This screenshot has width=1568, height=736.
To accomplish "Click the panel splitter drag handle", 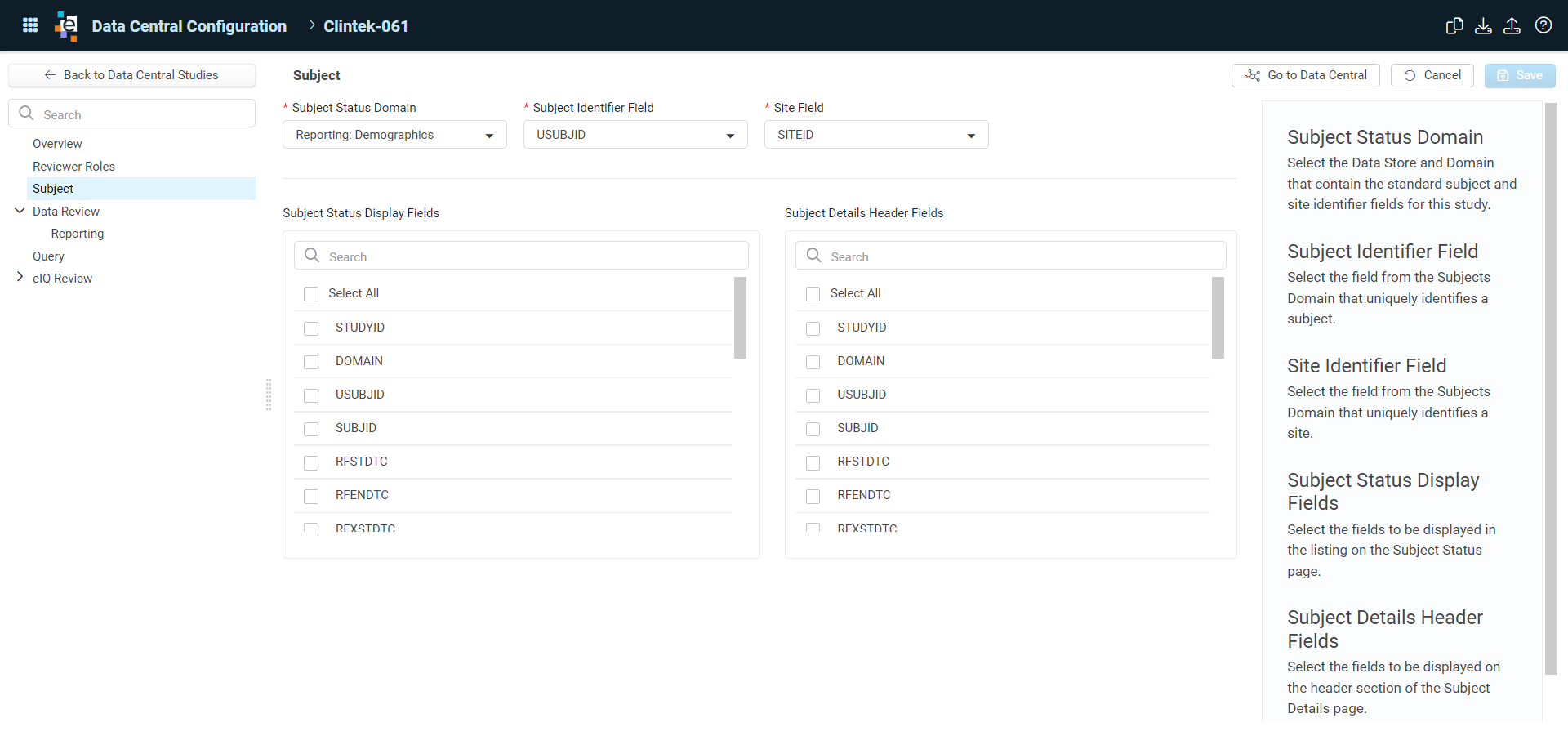I will click(x=268, y=394).
